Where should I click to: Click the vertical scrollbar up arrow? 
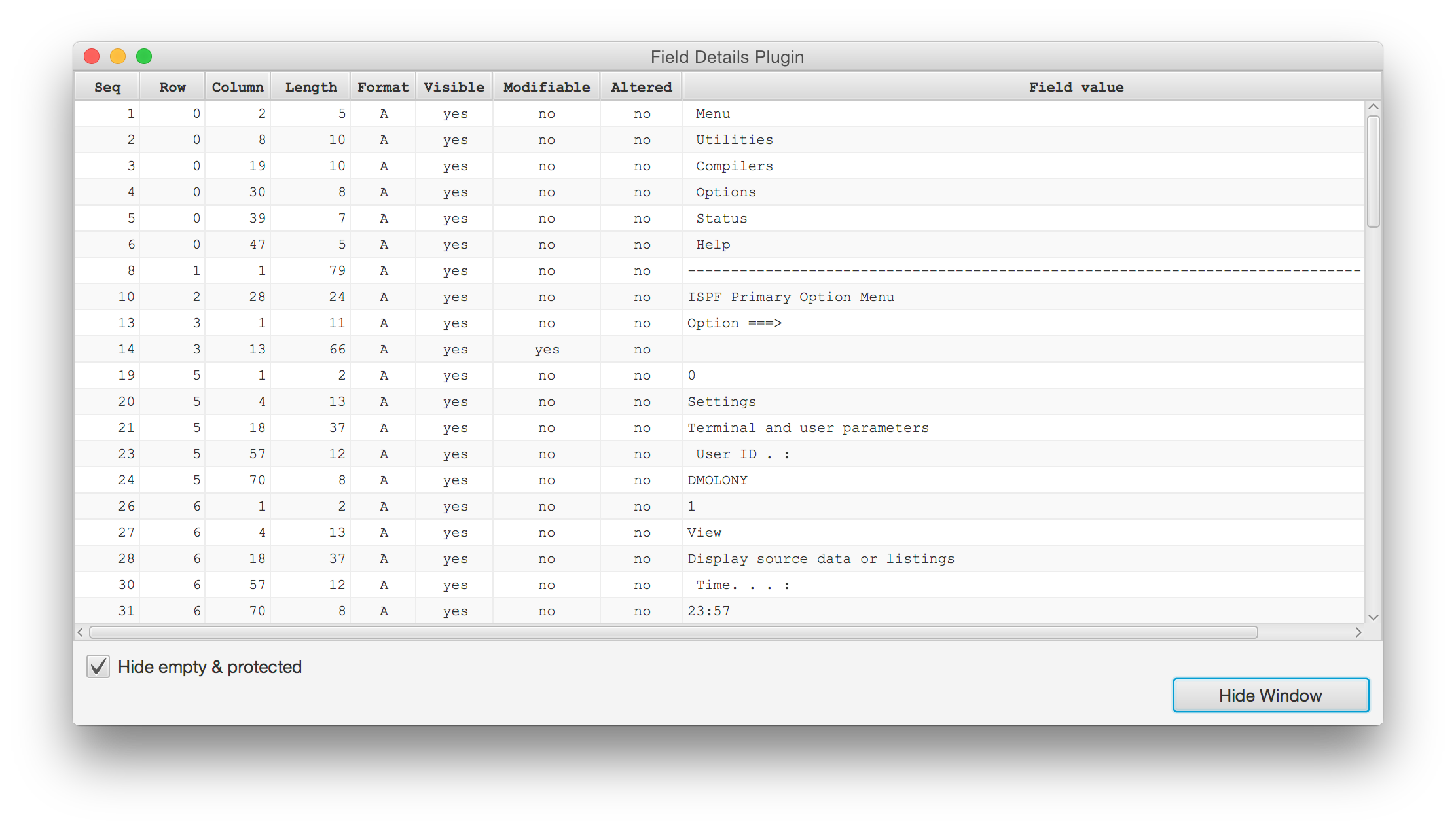1374,107
